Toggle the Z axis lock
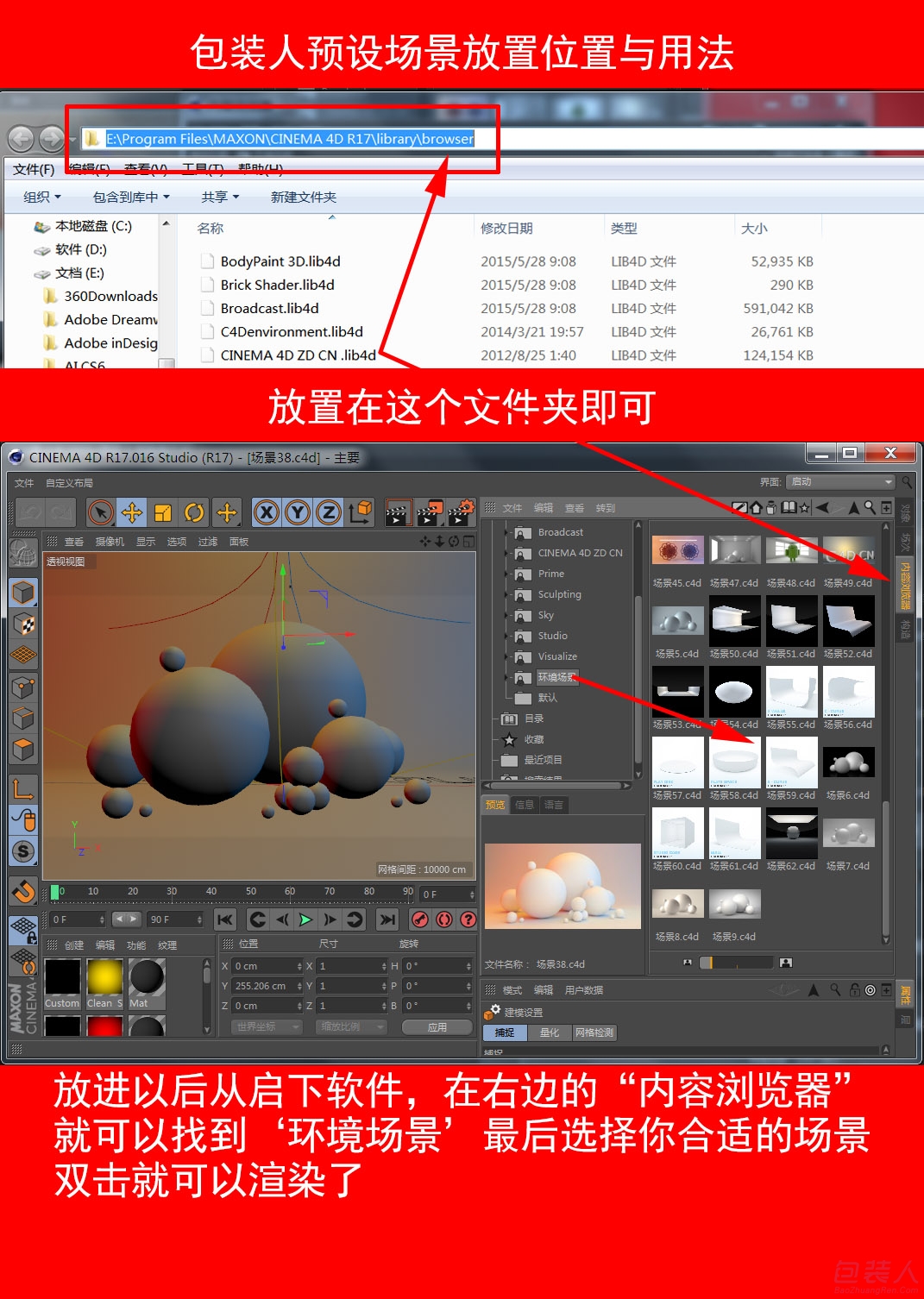 tap(329, 512)
